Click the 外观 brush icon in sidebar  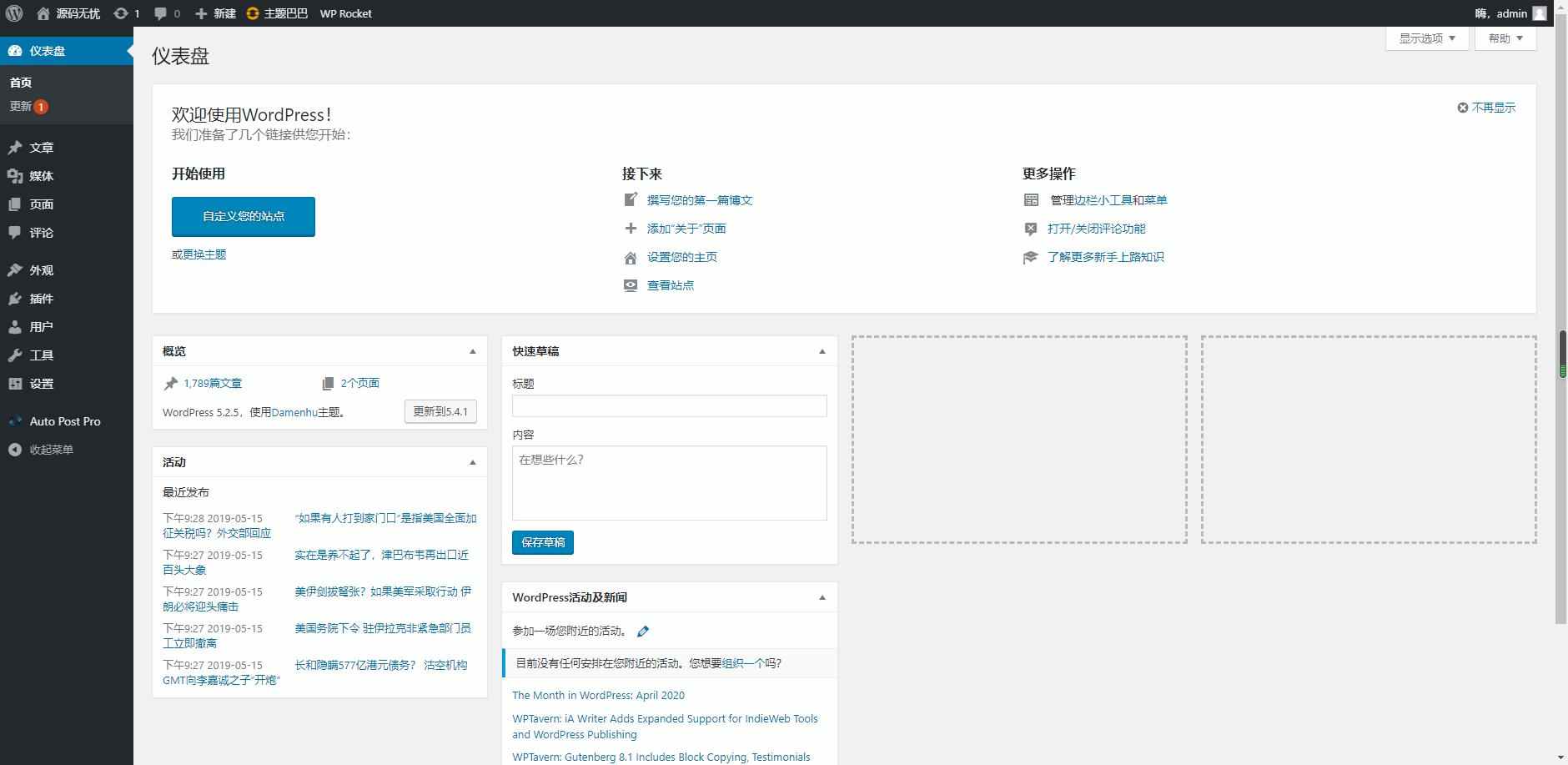[x=15, y=270]
